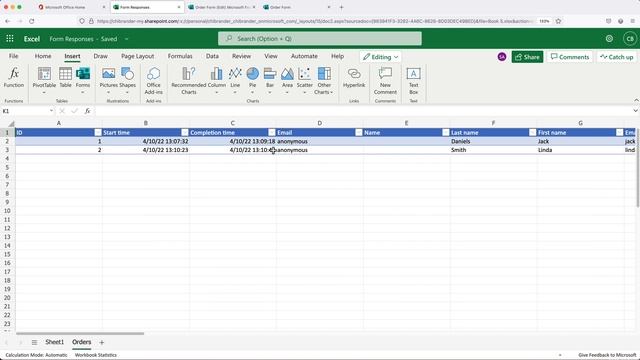
Task: Open the File menu
Action: tap(13, 56)
